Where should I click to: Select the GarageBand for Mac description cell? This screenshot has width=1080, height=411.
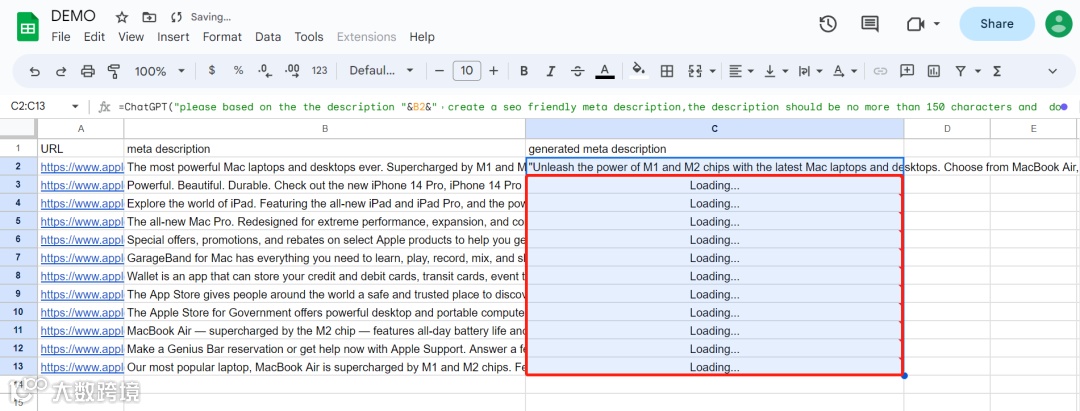point(324,258)
